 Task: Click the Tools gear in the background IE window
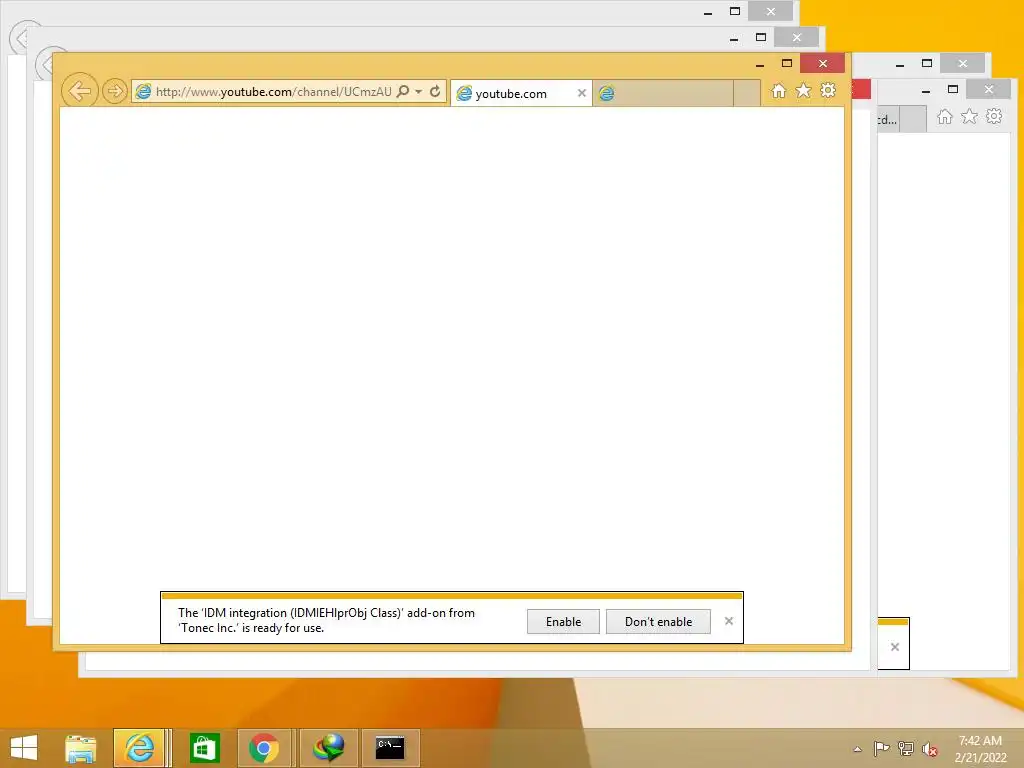994,116
